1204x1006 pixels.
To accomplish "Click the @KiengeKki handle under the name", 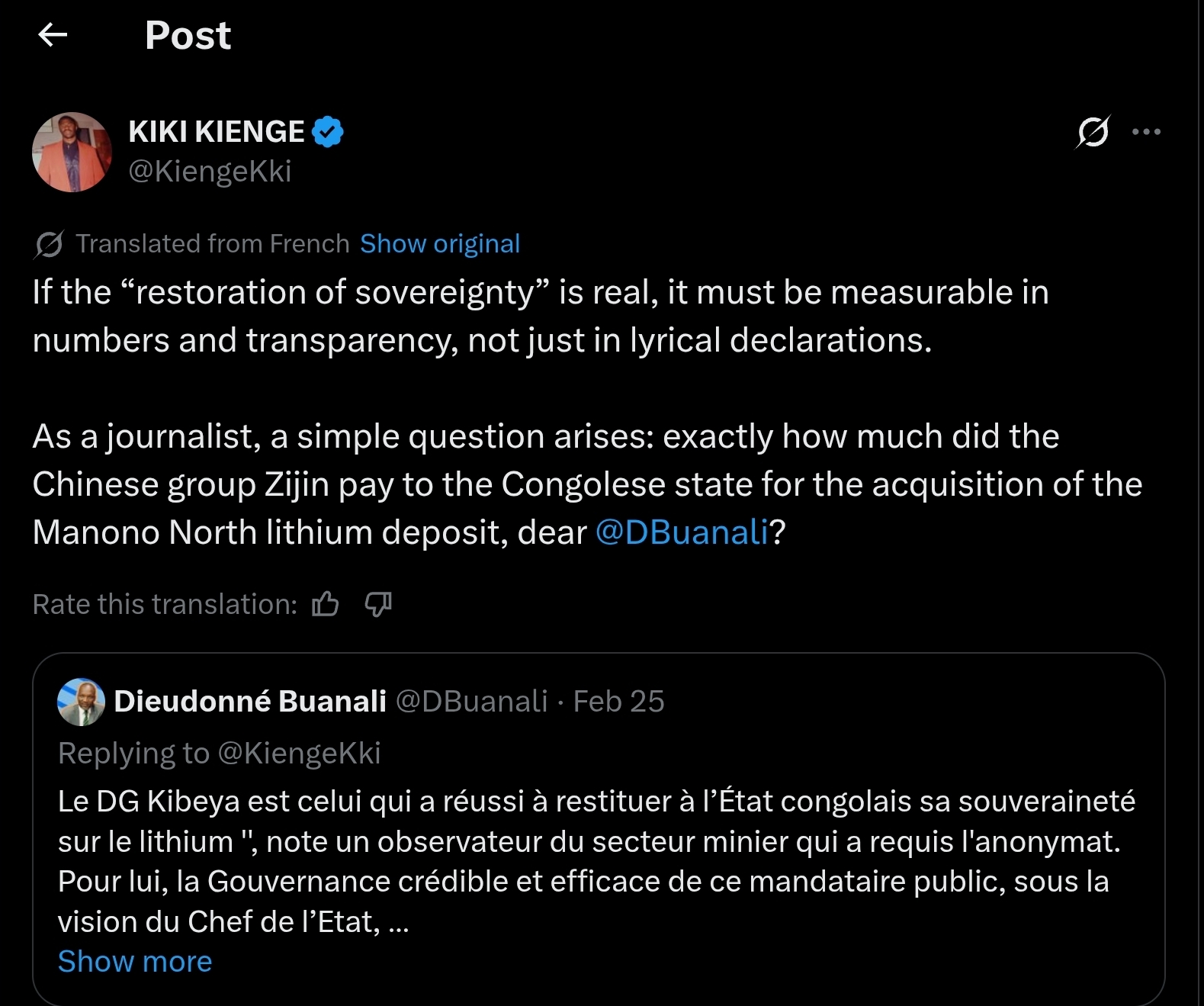I will tap(210, 171).
